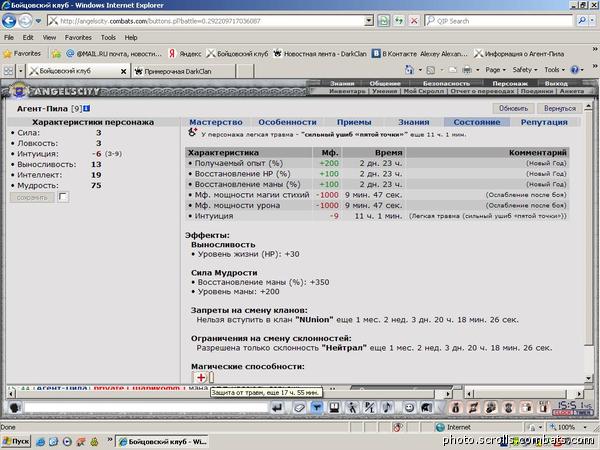Click the Обновить button
Image resolution: width=600 pixels, height=450 pixels.
click(514, 108)
